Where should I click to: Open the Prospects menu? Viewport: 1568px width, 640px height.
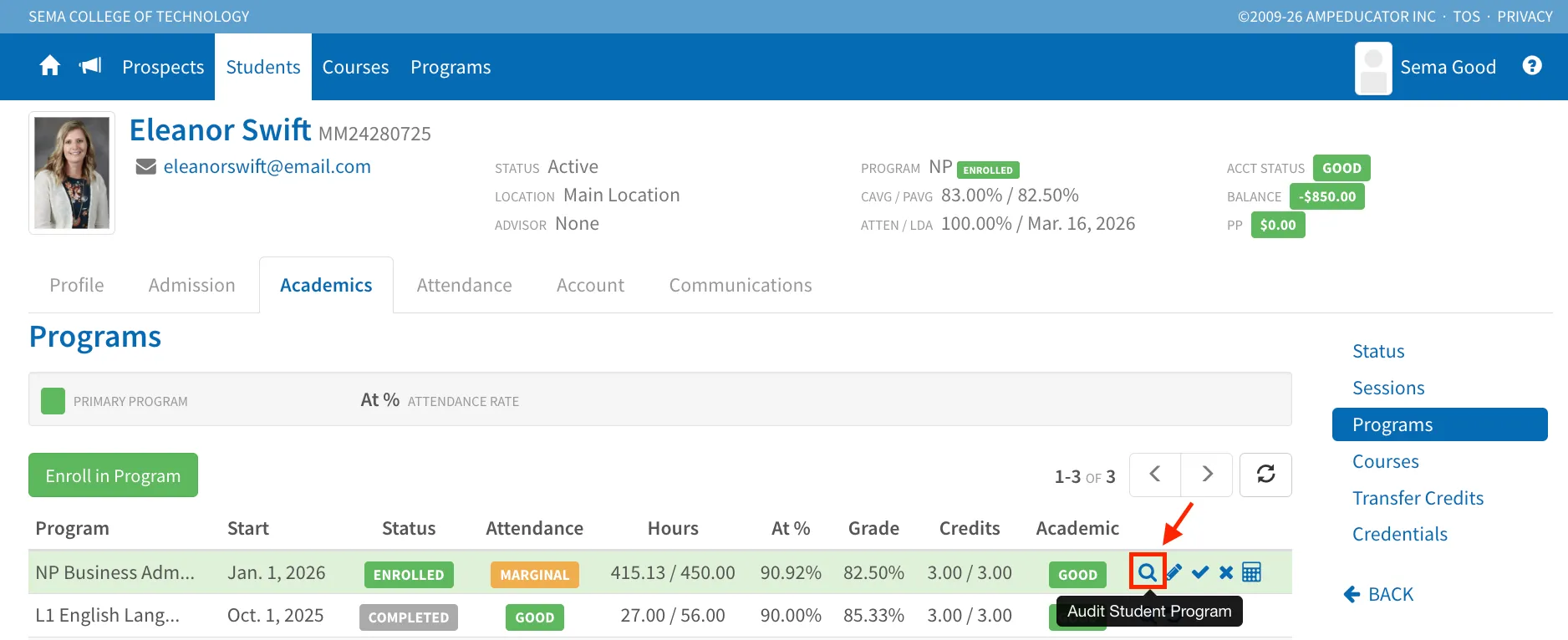pos(163,67)
